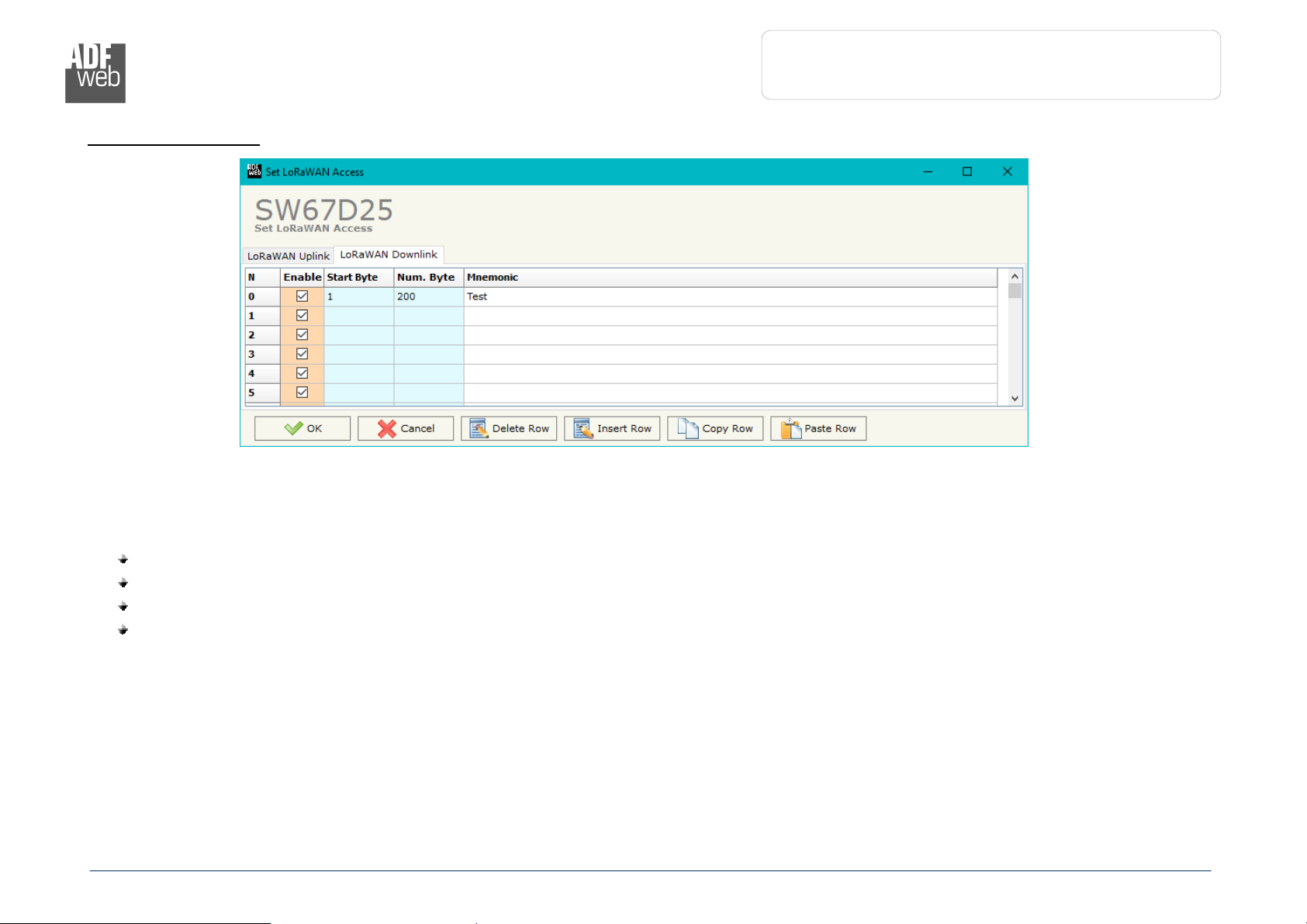Select row number 3 header
The height and width of the screenshot is (924, 1307).
point(263,354)
